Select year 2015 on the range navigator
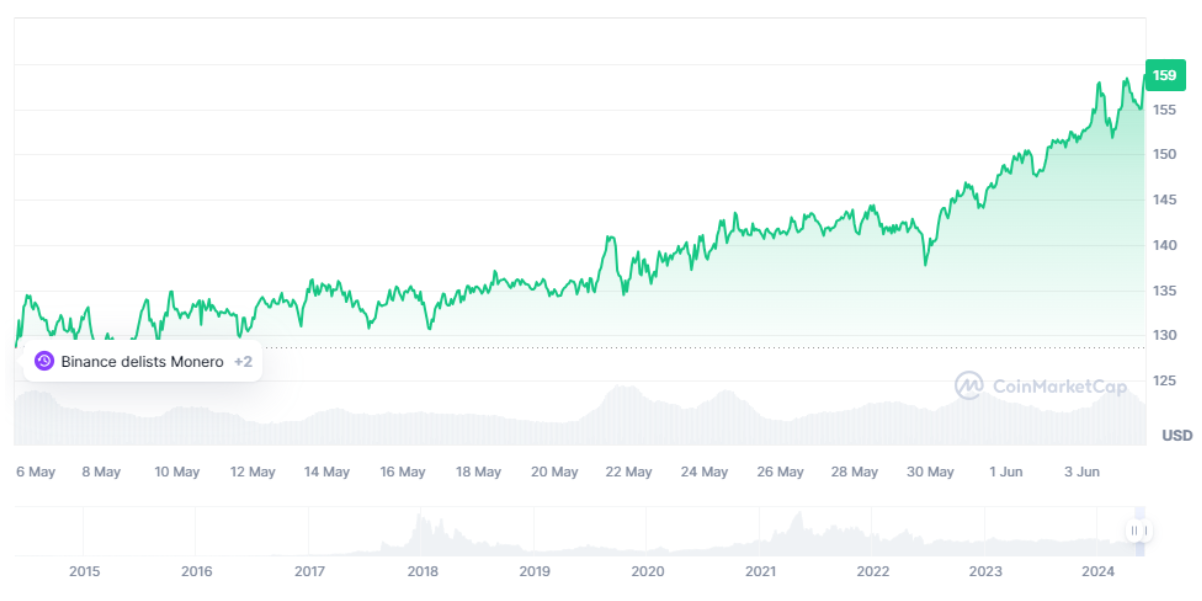 coord(85,572)
